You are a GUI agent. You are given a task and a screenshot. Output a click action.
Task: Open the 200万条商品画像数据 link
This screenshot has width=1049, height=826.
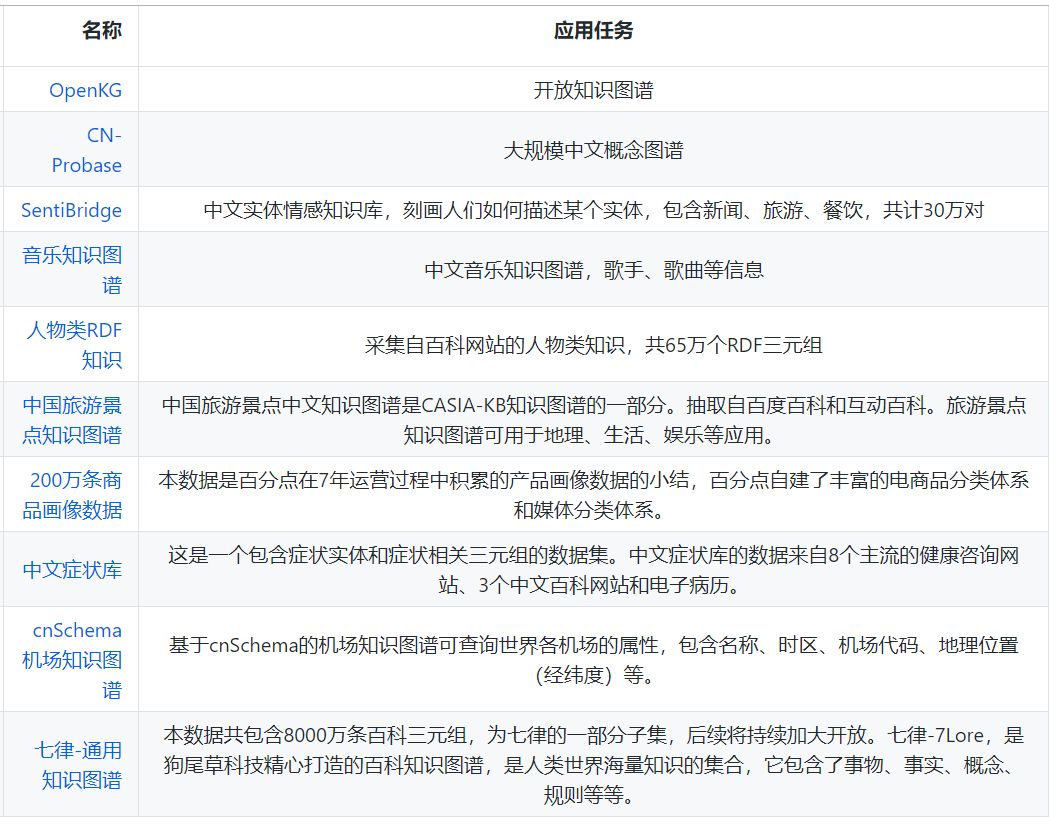coord(72,494)
